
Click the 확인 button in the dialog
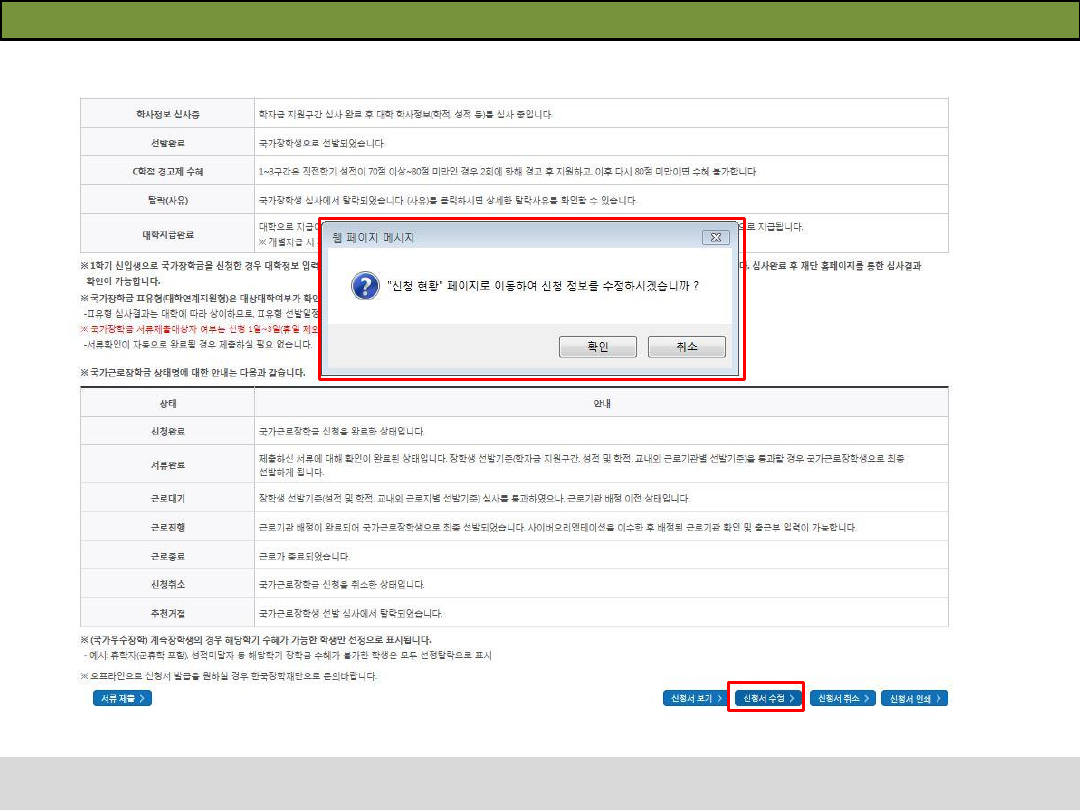tap(598, 347)
